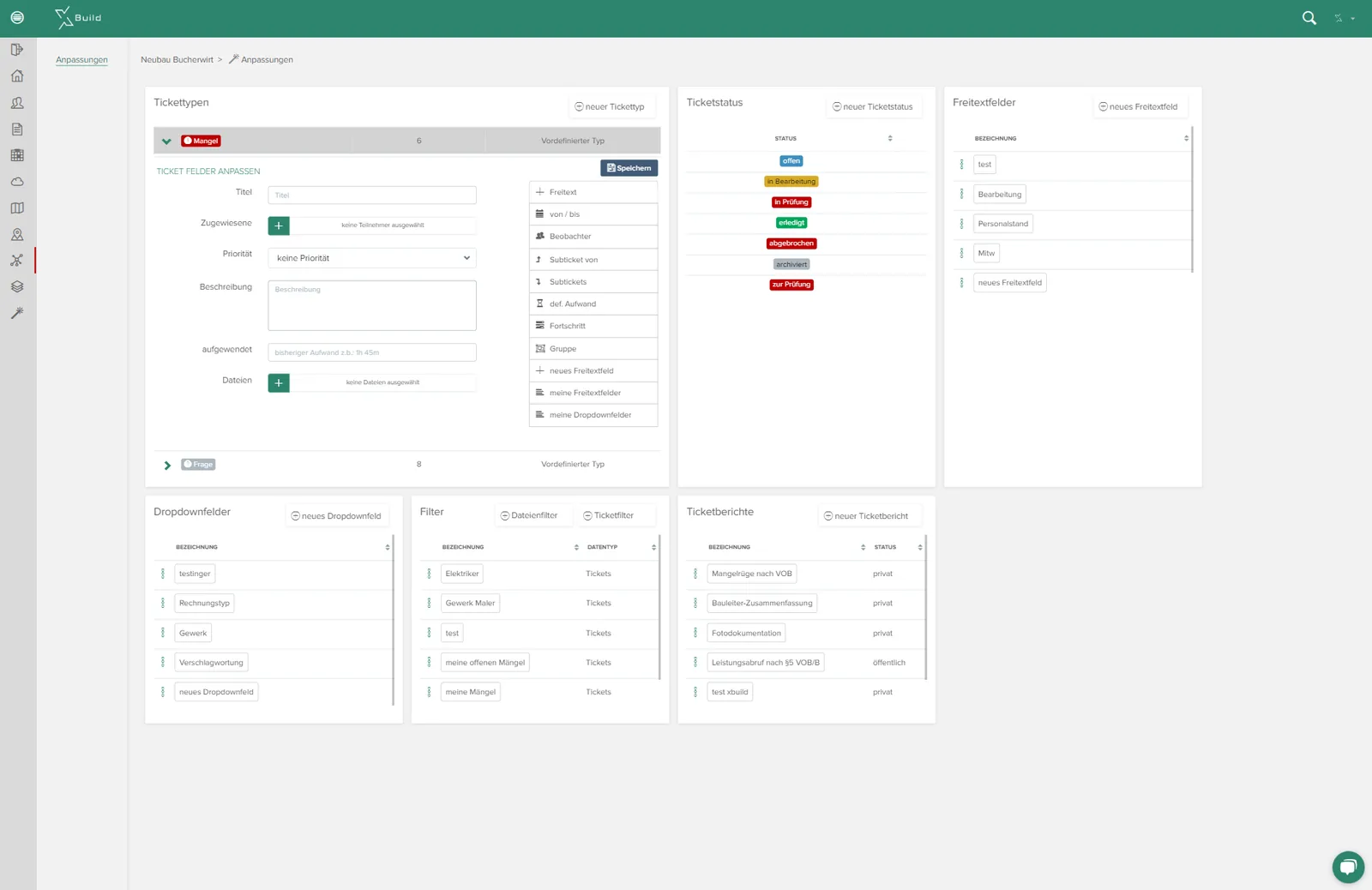
Task: Open the network nodes sidebar icon
Action: [x=17, y=261]
